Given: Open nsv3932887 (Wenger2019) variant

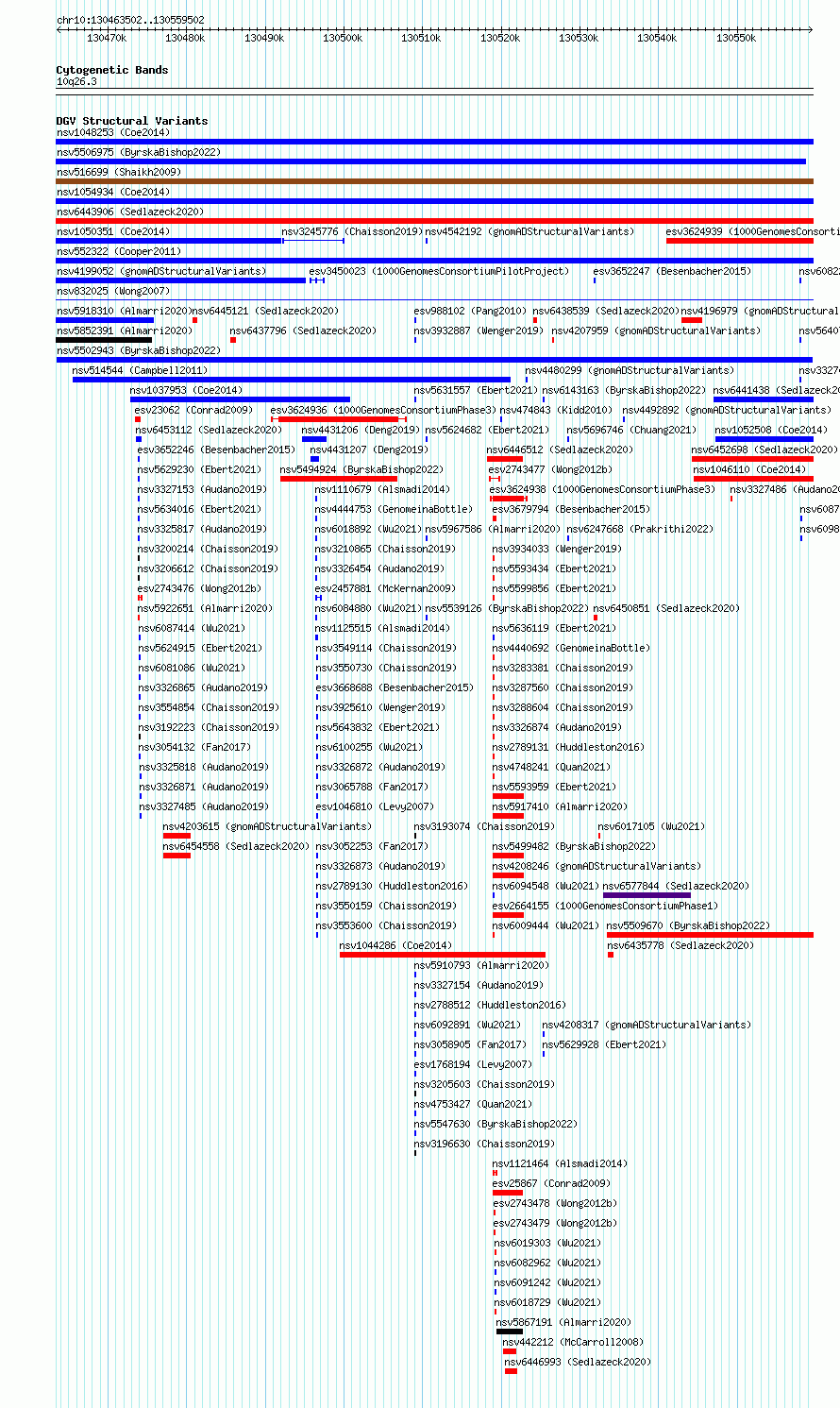Looking at the screenshot, I should (x=479, y=331).
